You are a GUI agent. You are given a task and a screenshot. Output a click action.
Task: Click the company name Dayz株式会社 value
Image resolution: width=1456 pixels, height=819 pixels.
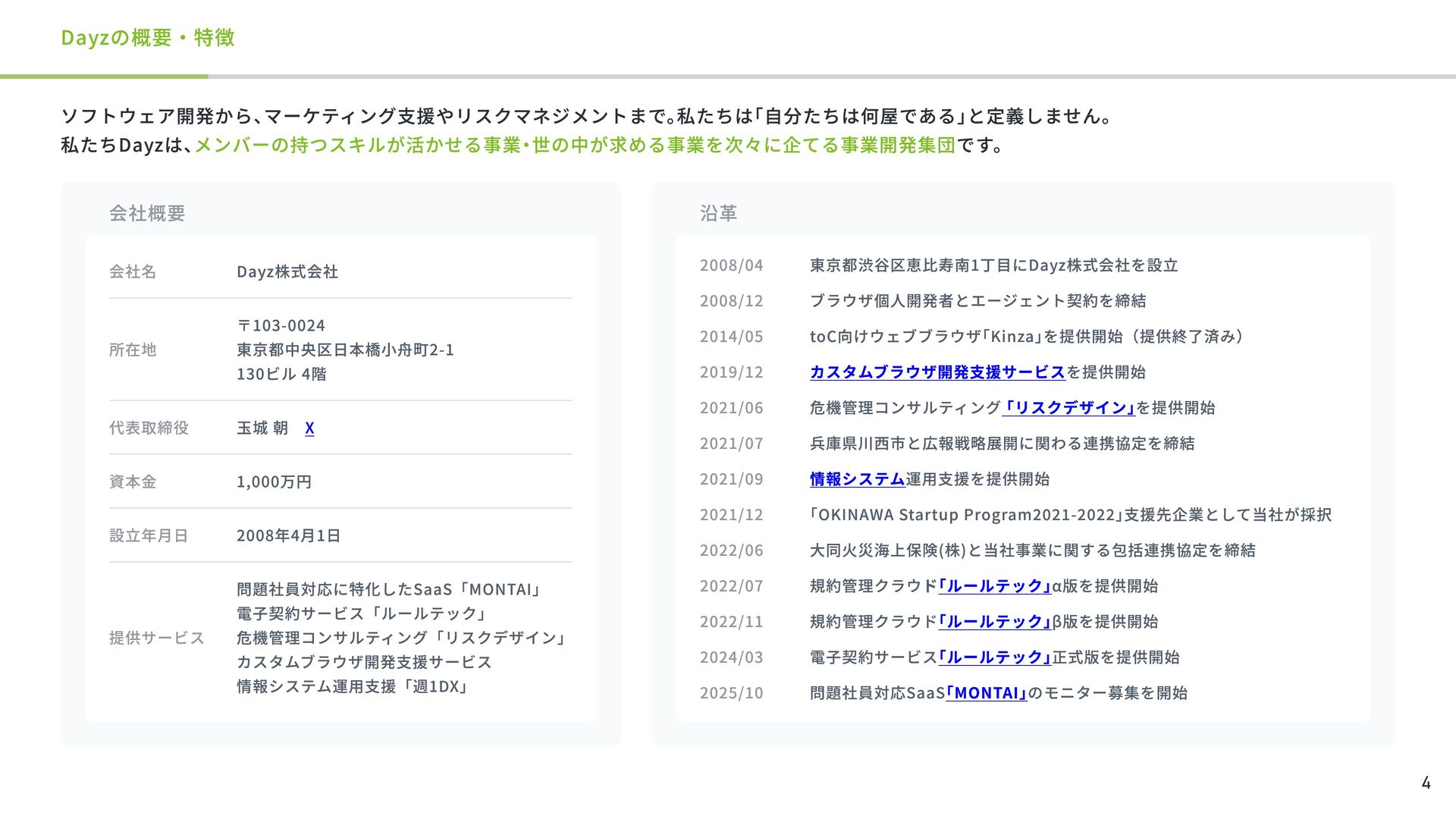(287, 271)
